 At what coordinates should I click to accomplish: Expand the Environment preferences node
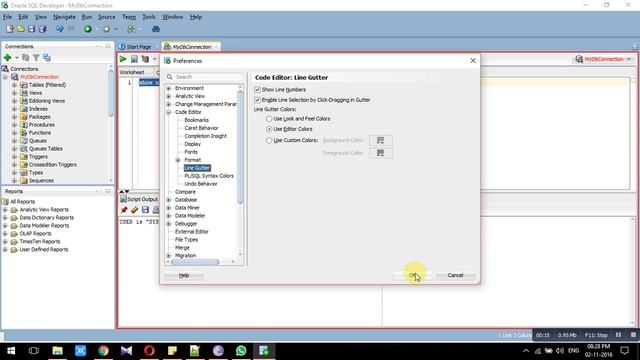pyautogui.click(x=169, y=88)
